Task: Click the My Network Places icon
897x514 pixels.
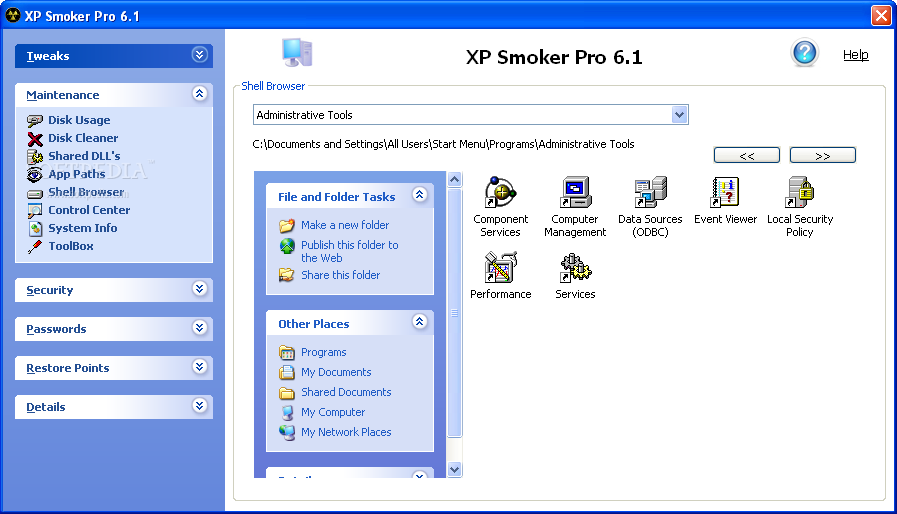Action: pyautogui.click(x=287, y=432)
